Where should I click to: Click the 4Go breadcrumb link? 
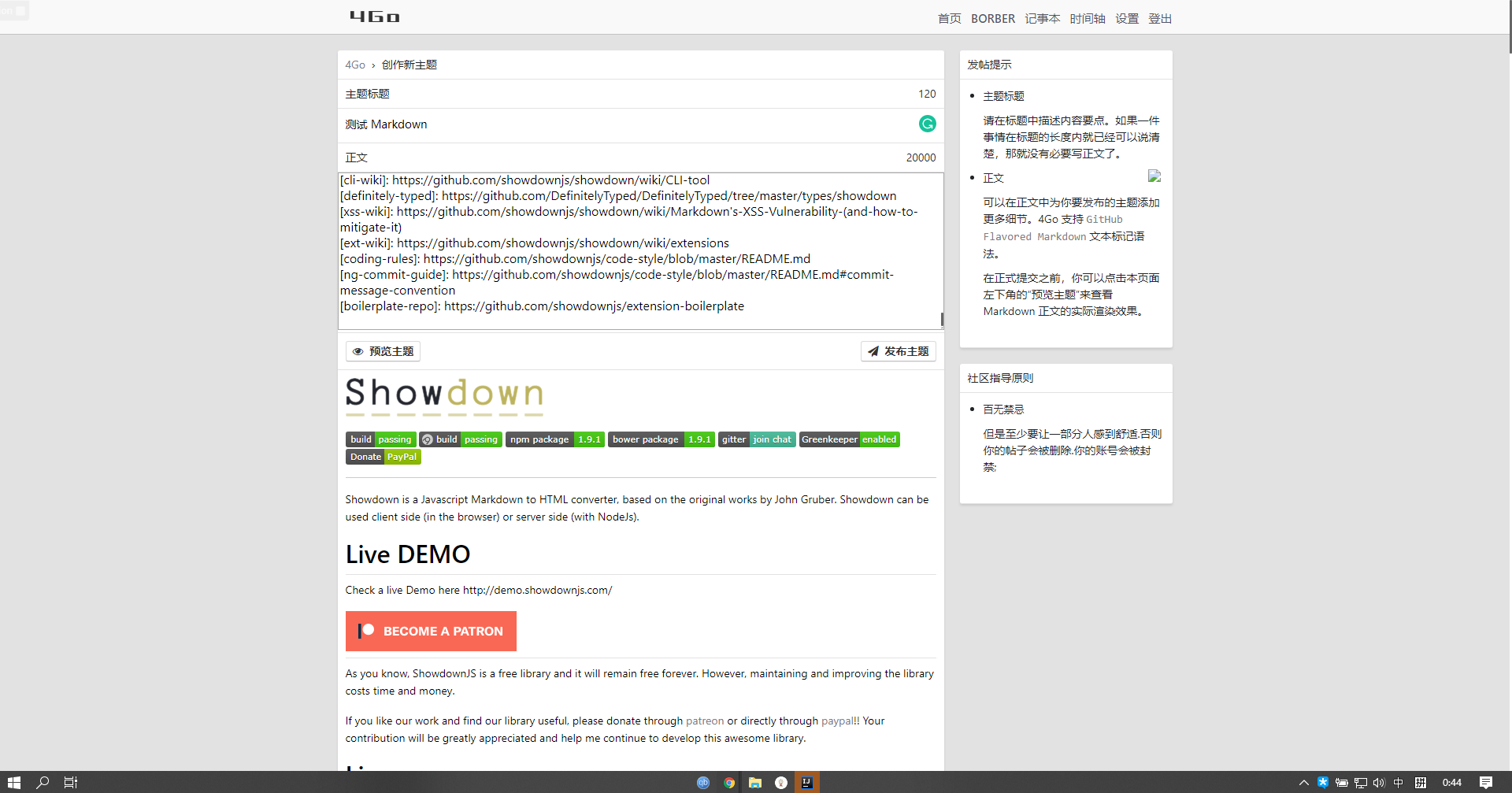coord(355,65)
